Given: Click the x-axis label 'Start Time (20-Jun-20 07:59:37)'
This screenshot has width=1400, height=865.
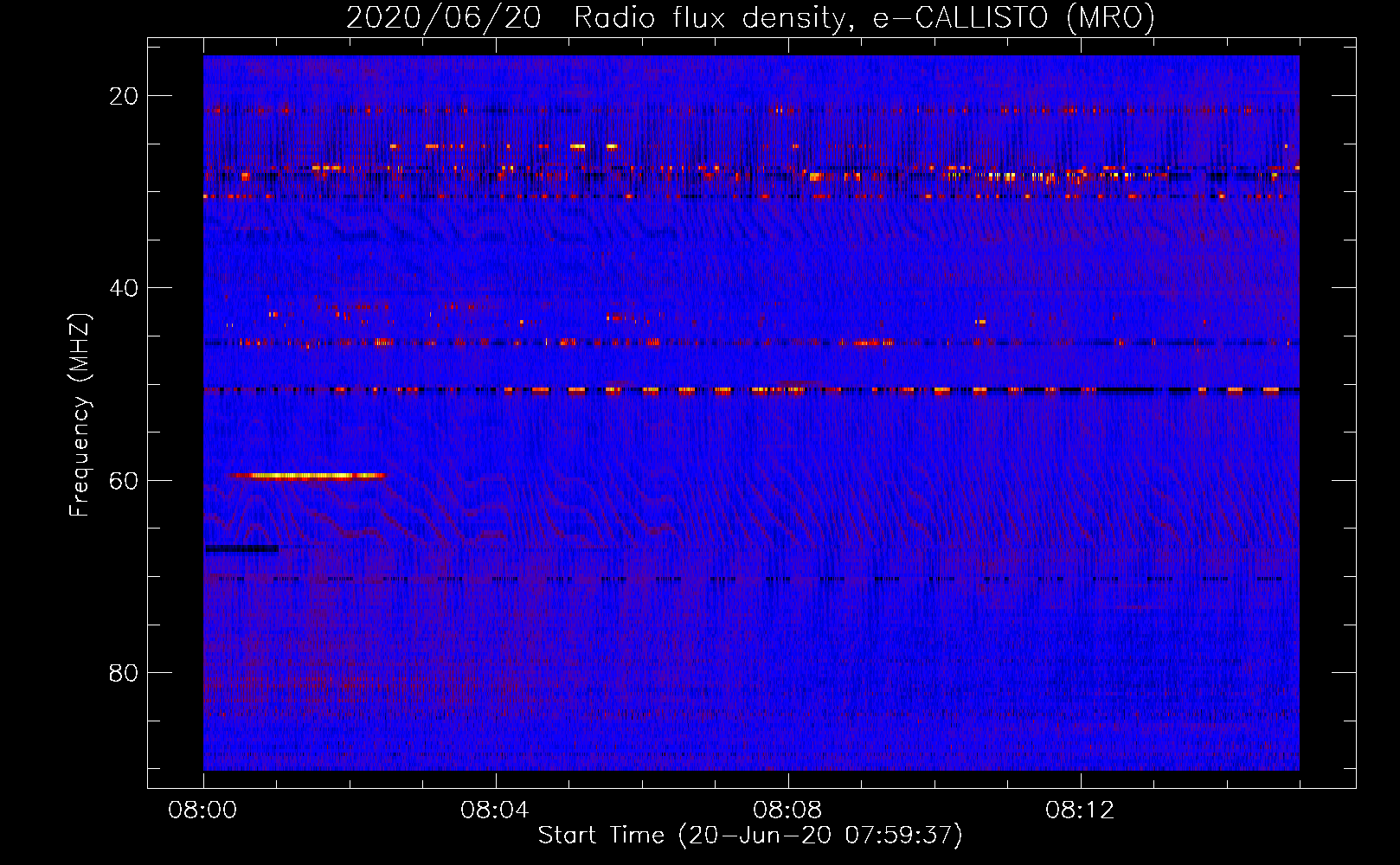Looking at the screenshot, I should click(x=750, y=836).
